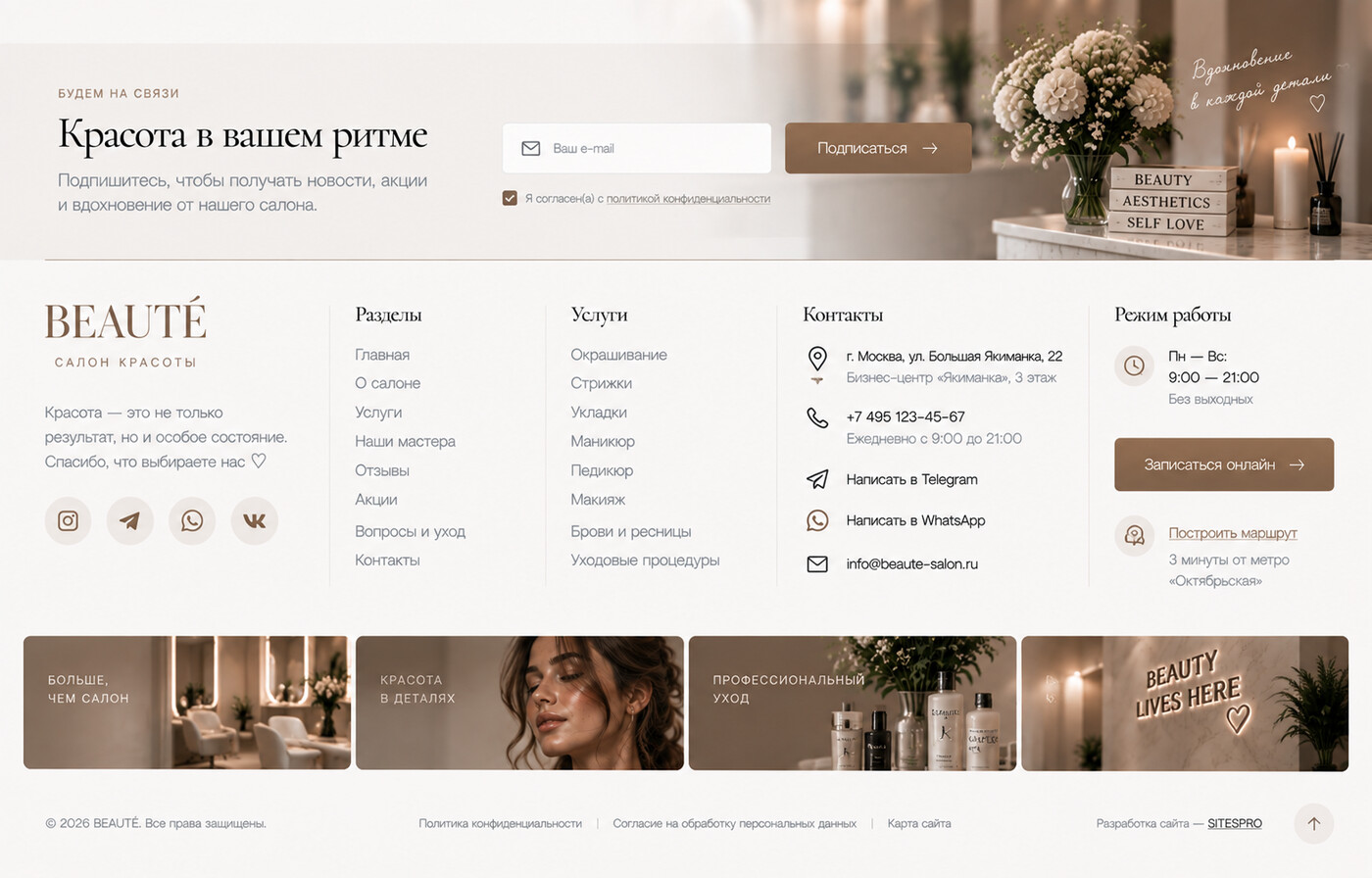Screen dimensions: 1372x878
Task: Call the +7 495 123-45-67 number
Action: [906, 416]
